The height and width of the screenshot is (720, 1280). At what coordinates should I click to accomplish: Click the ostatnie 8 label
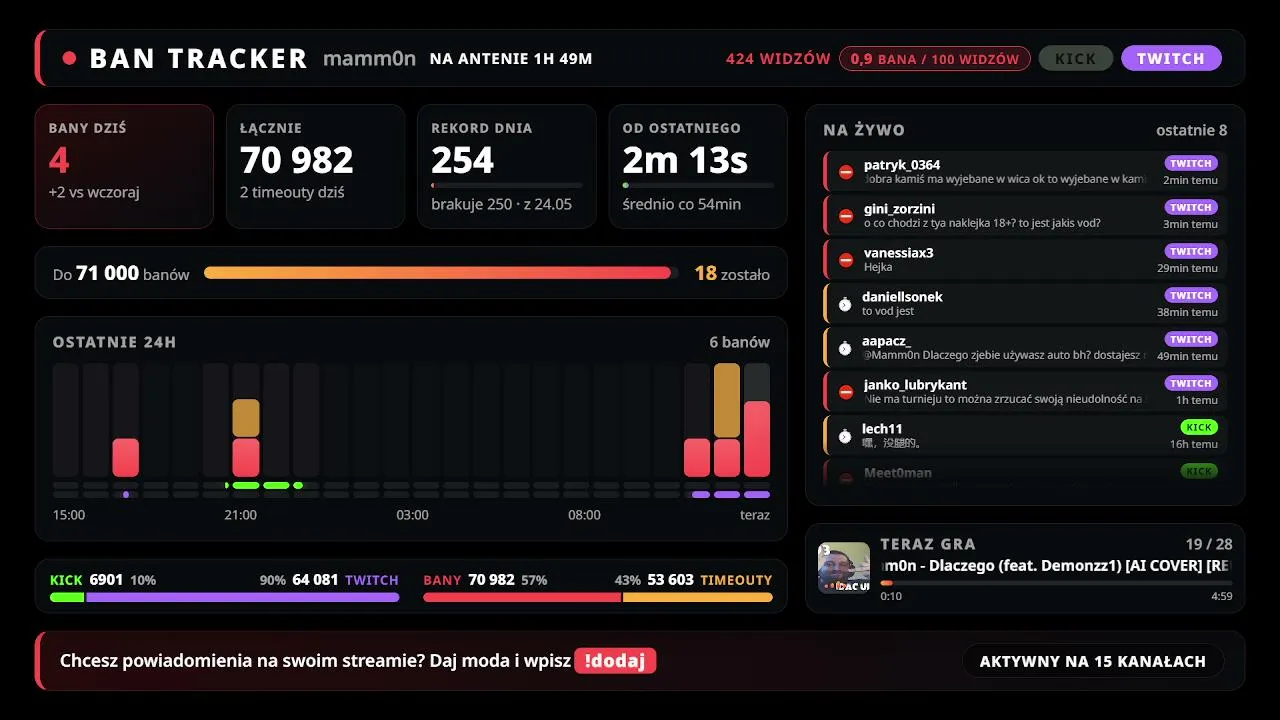point(1192,130)
